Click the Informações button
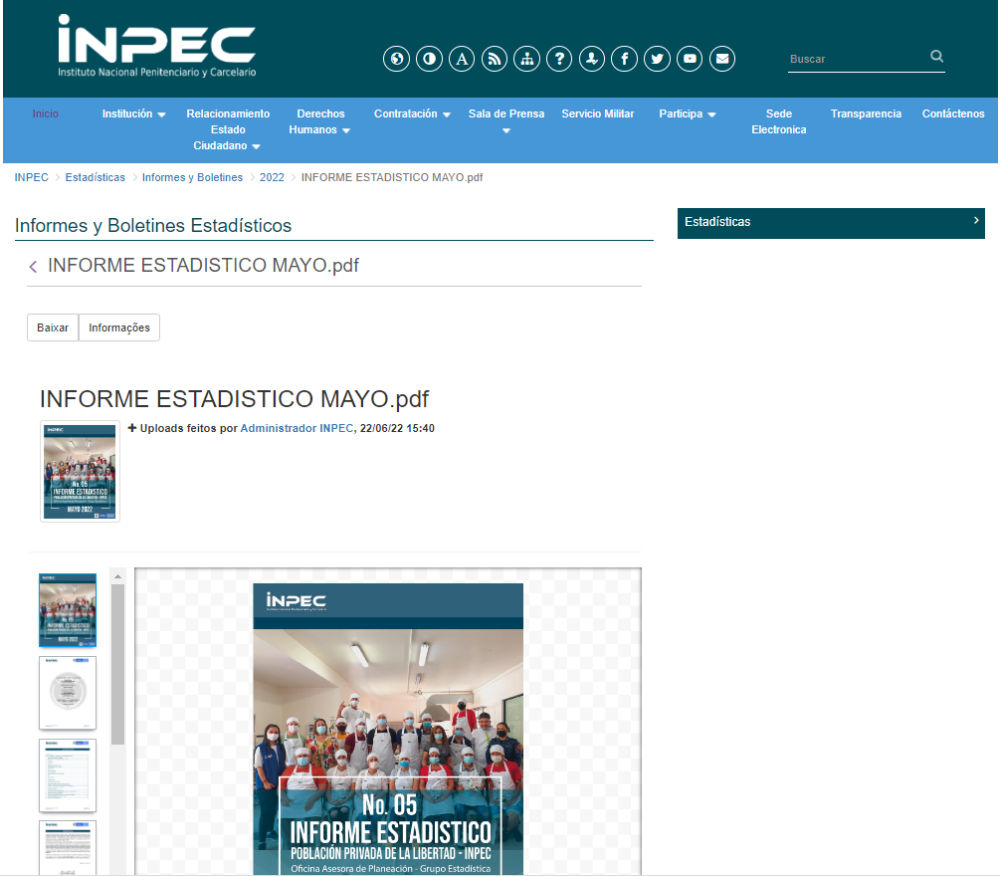This screenshot has width=1000, height=876. [x=119, y=328]
